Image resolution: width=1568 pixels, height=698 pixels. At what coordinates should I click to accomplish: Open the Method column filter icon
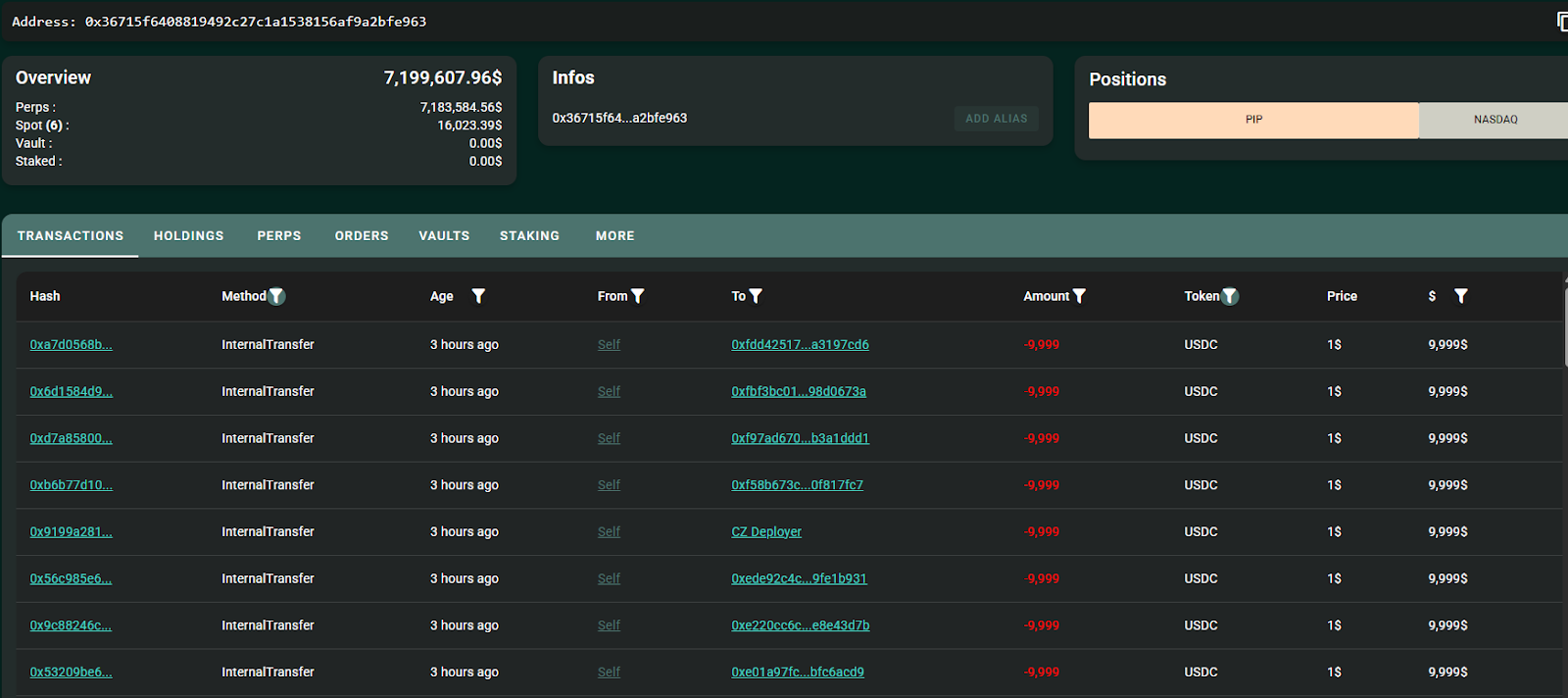pos(277,296)
